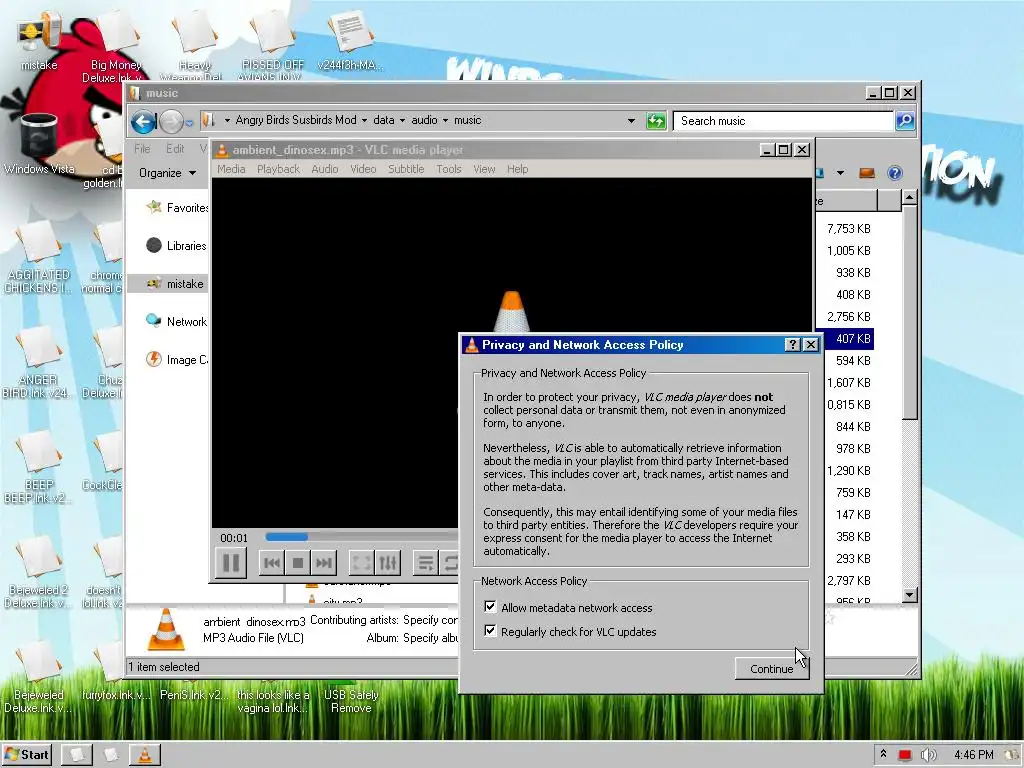
Task: Click the Explorer forward arrow
Action: 171,121
